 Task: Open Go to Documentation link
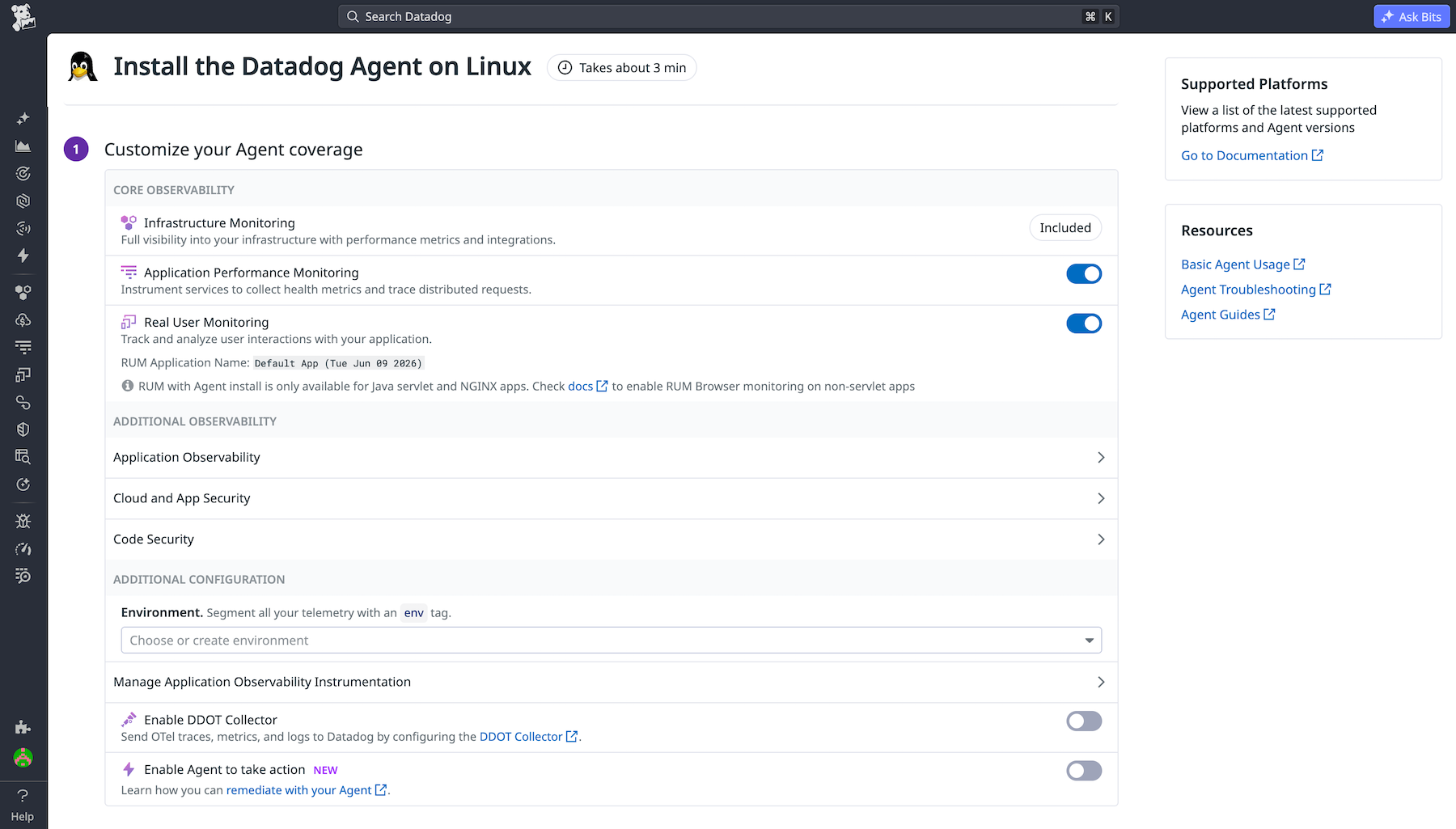click(x=1252, y=155)
